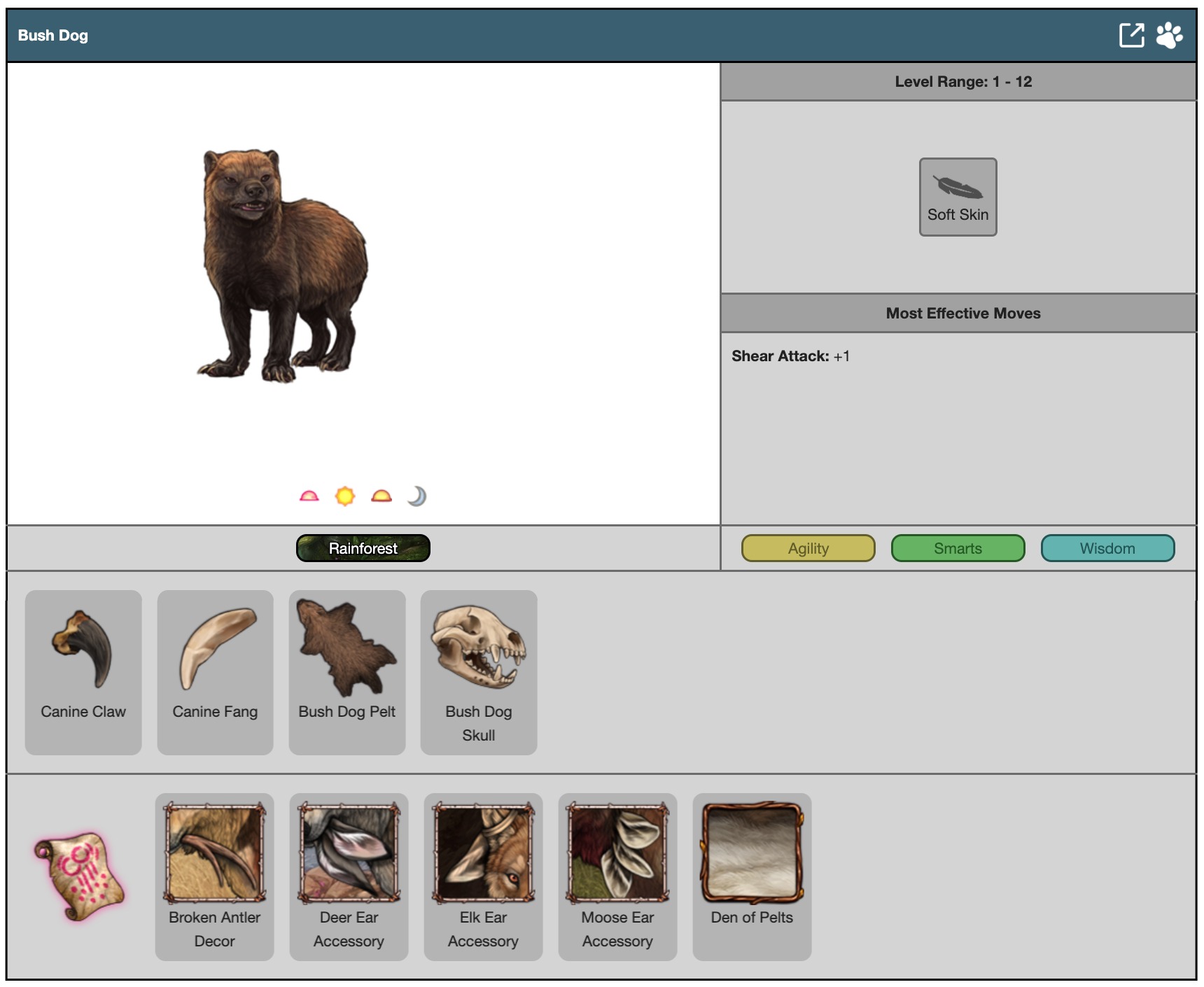Click the crescent moon night icon

point(417,496)
